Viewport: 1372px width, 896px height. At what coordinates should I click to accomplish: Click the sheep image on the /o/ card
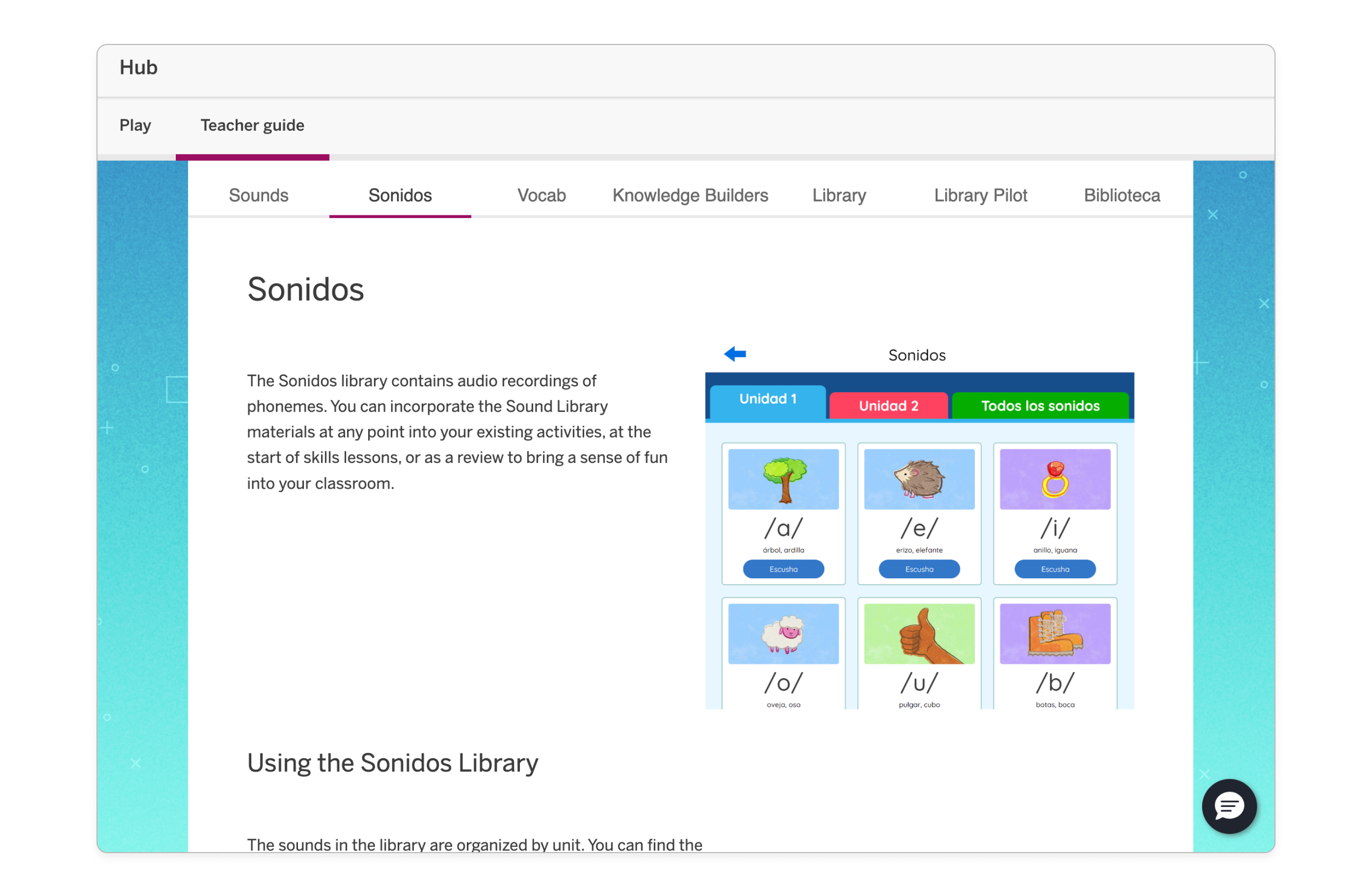783,633
